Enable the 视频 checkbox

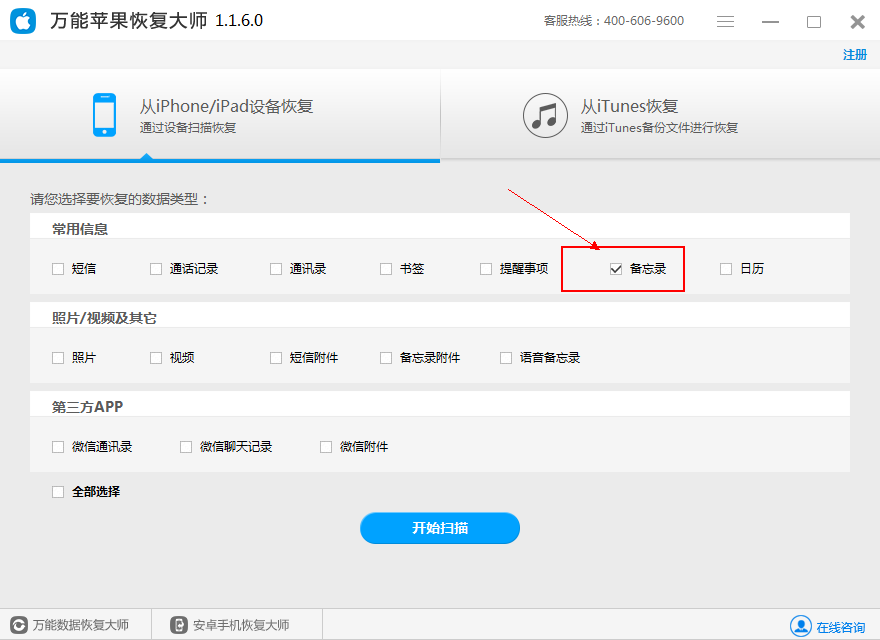tap(156, 358)
